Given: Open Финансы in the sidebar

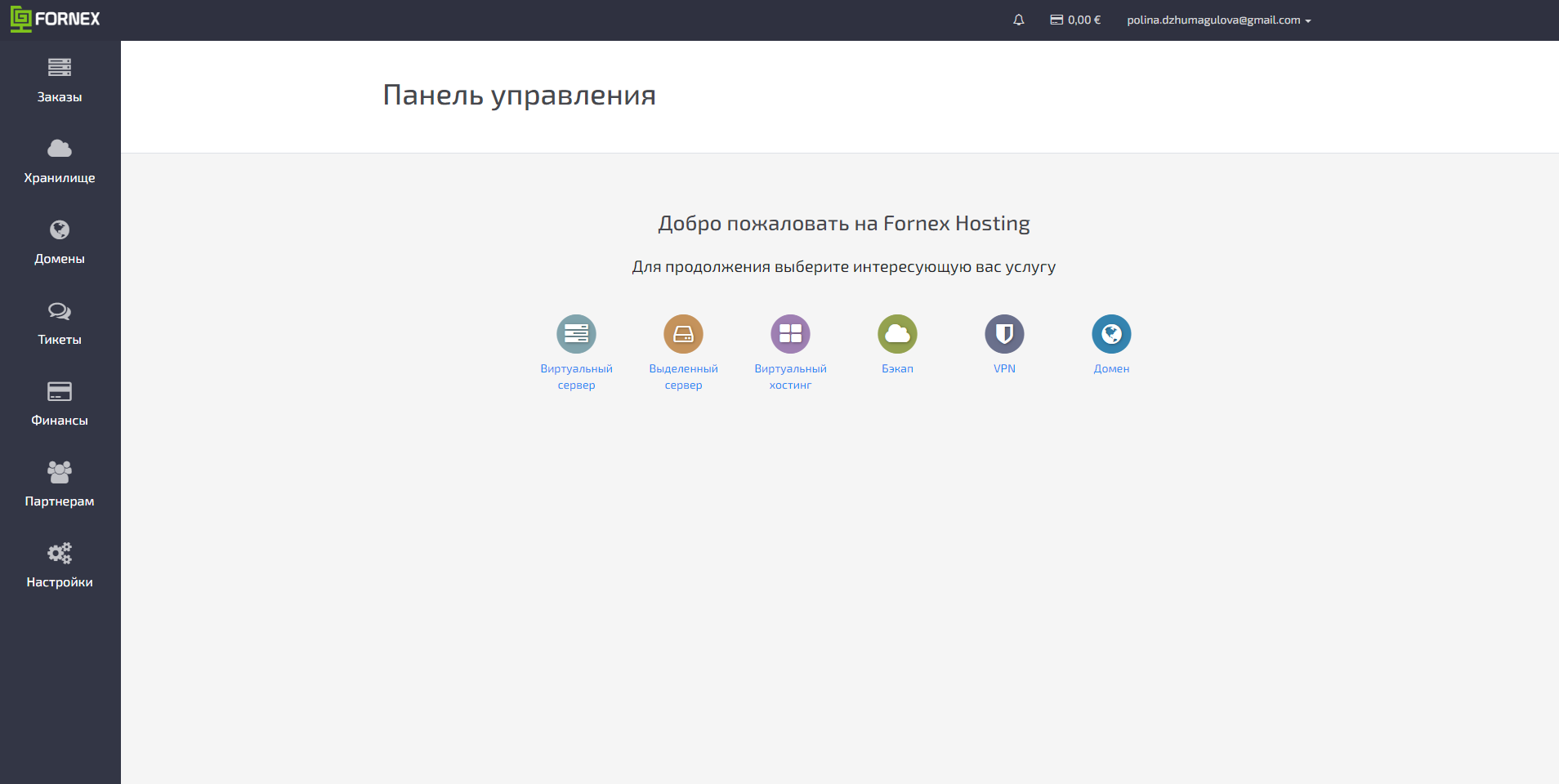Looking at the screenshot, I should click(60, 404).
